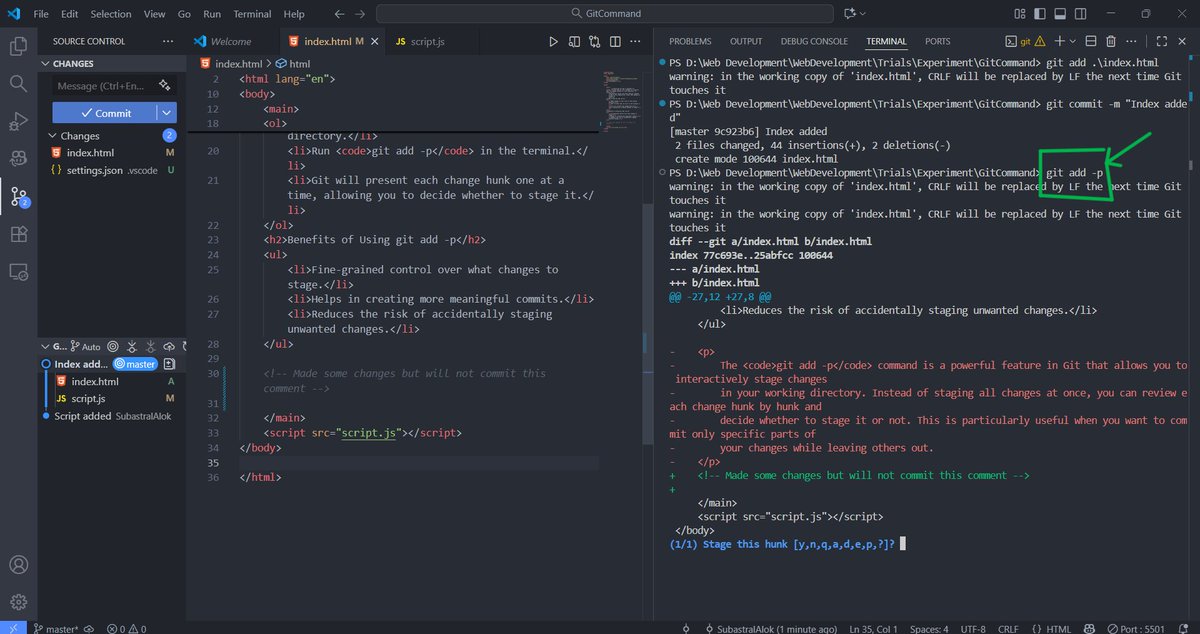Run the file with the play icon
The width and height of the screenshot is (1200, 634).
tap(553, 42)
